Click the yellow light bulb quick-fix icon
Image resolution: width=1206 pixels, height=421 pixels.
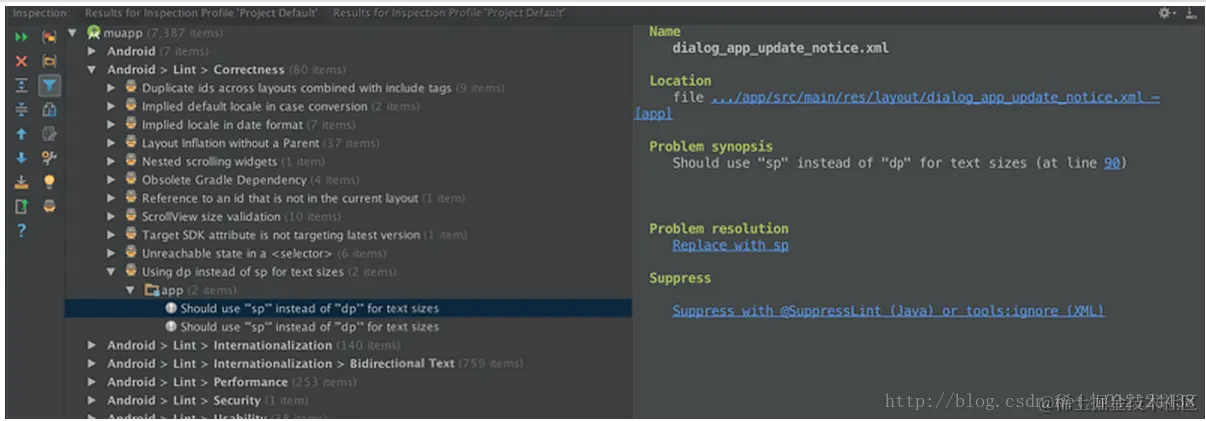49,182
